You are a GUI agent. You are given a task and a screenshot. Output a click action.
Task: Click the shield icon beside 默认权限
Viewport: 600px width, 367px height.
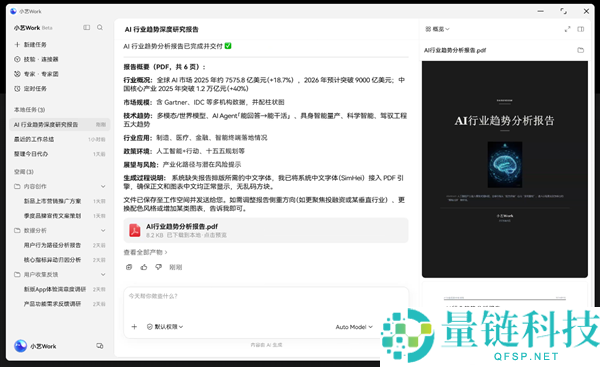click(150, 327)
